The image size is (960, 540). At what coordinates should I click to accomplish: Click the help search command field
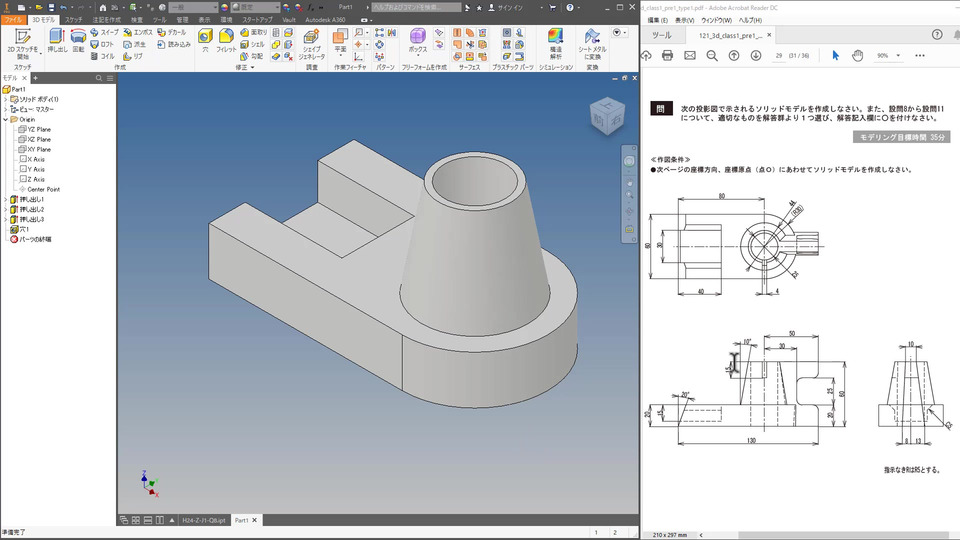point(416,7)
